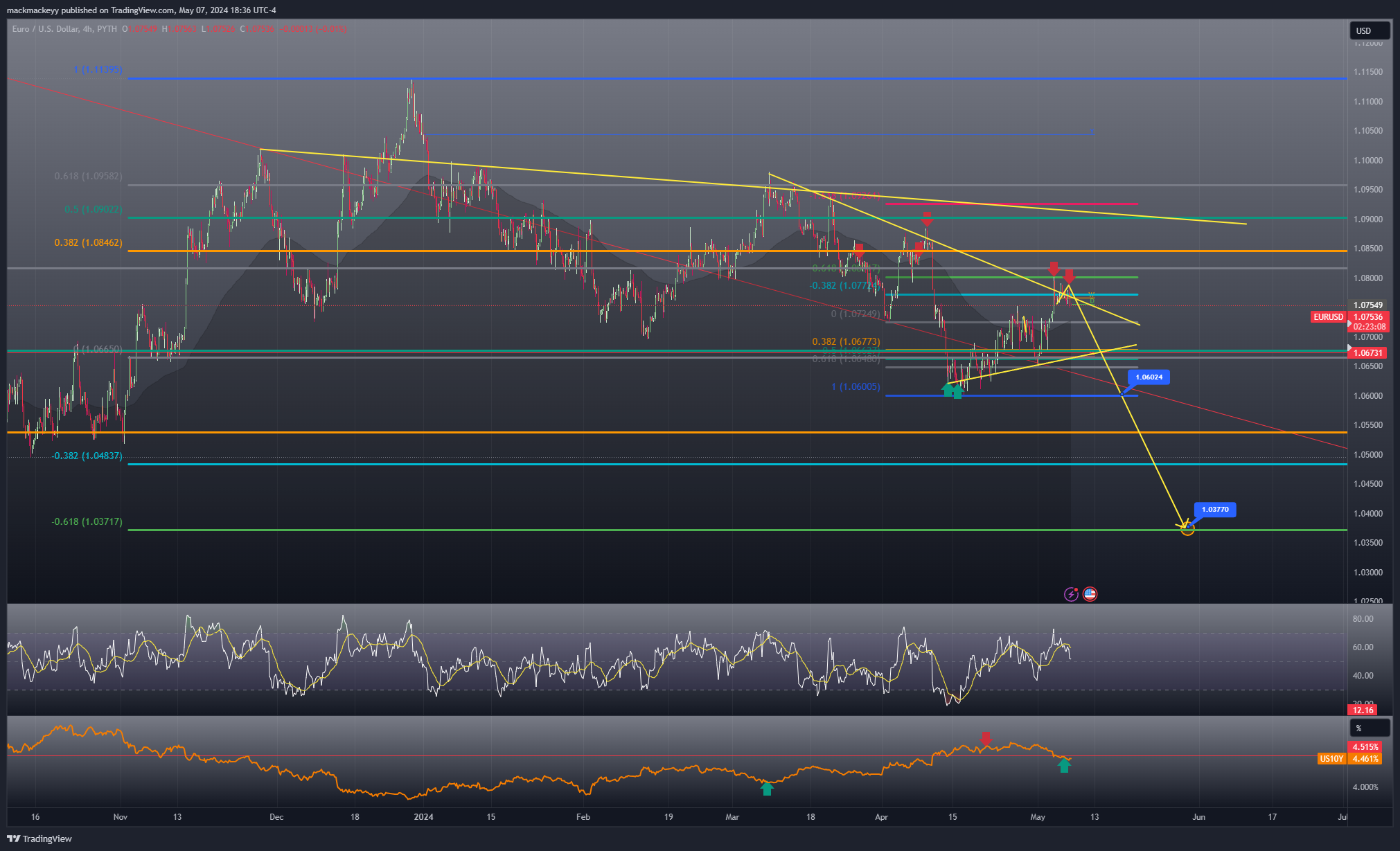Select red down arrow in US10Y yield panel
1400x851 pixels.
coord(986,739)
